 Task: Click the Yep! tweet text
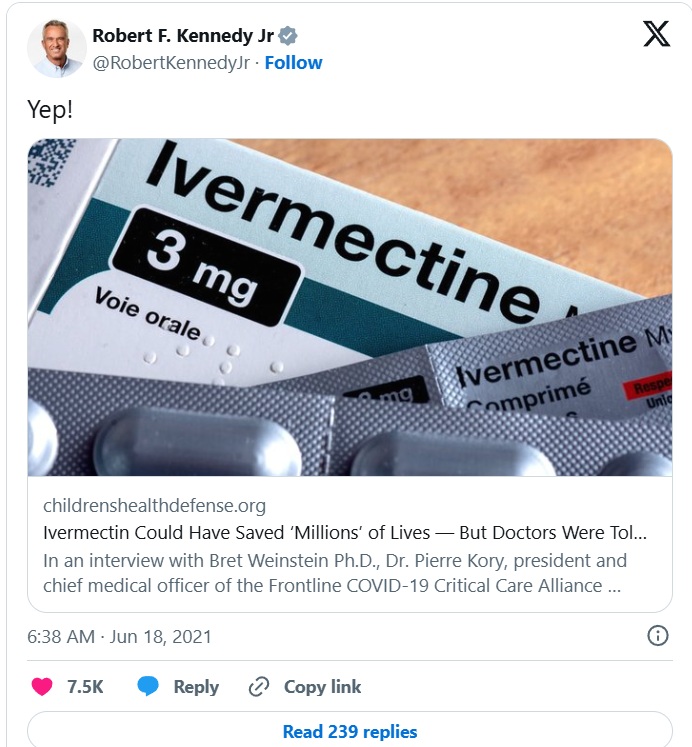[x=50, y=110]
